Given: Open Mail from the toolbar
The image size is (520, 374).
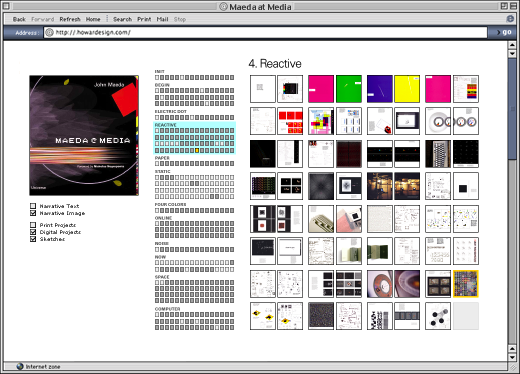Looking at the screenshot, I should 163,19.
